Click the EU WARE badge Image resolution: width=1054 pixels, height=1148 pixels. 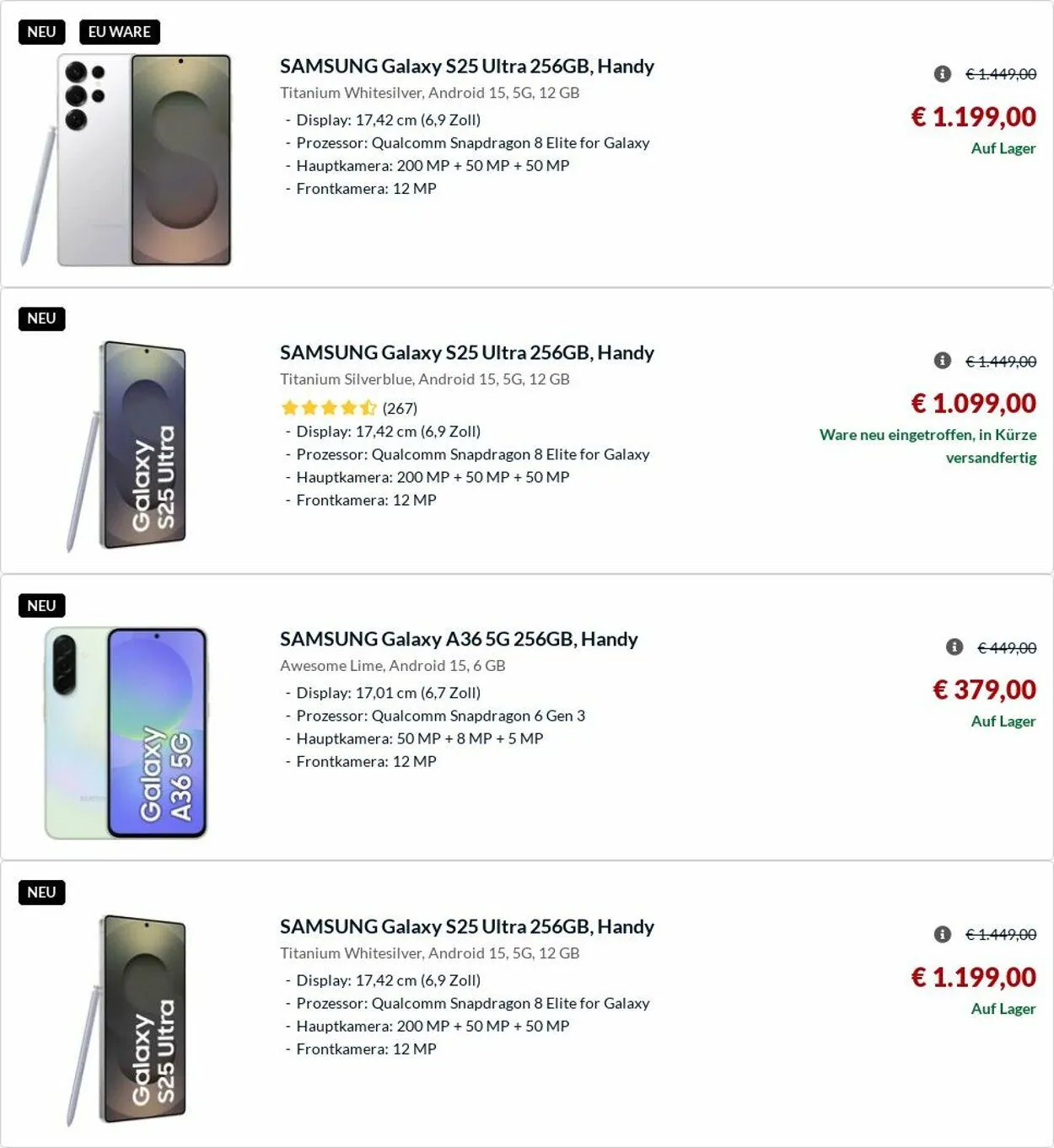point(120,32)
